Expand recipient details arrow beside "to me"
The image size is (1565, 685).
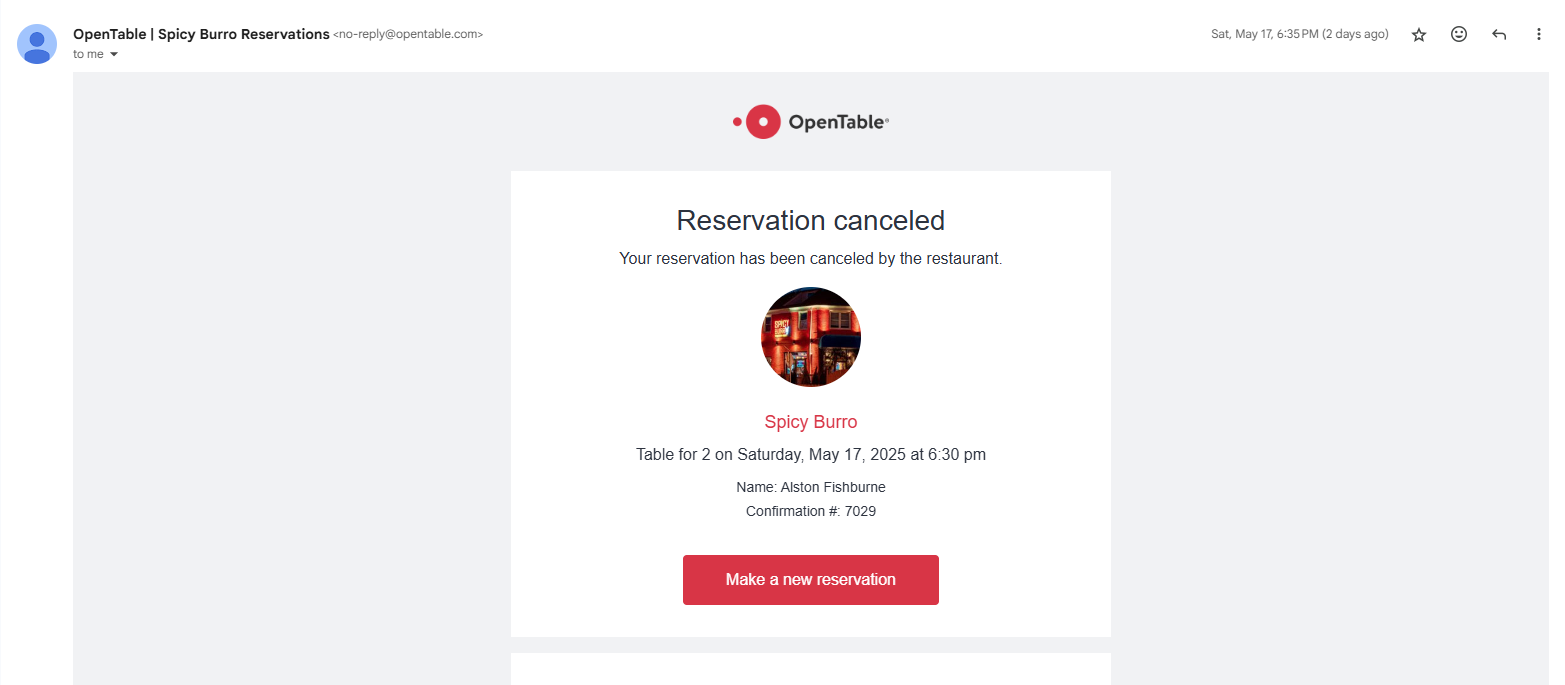click(x=114, y=55)
